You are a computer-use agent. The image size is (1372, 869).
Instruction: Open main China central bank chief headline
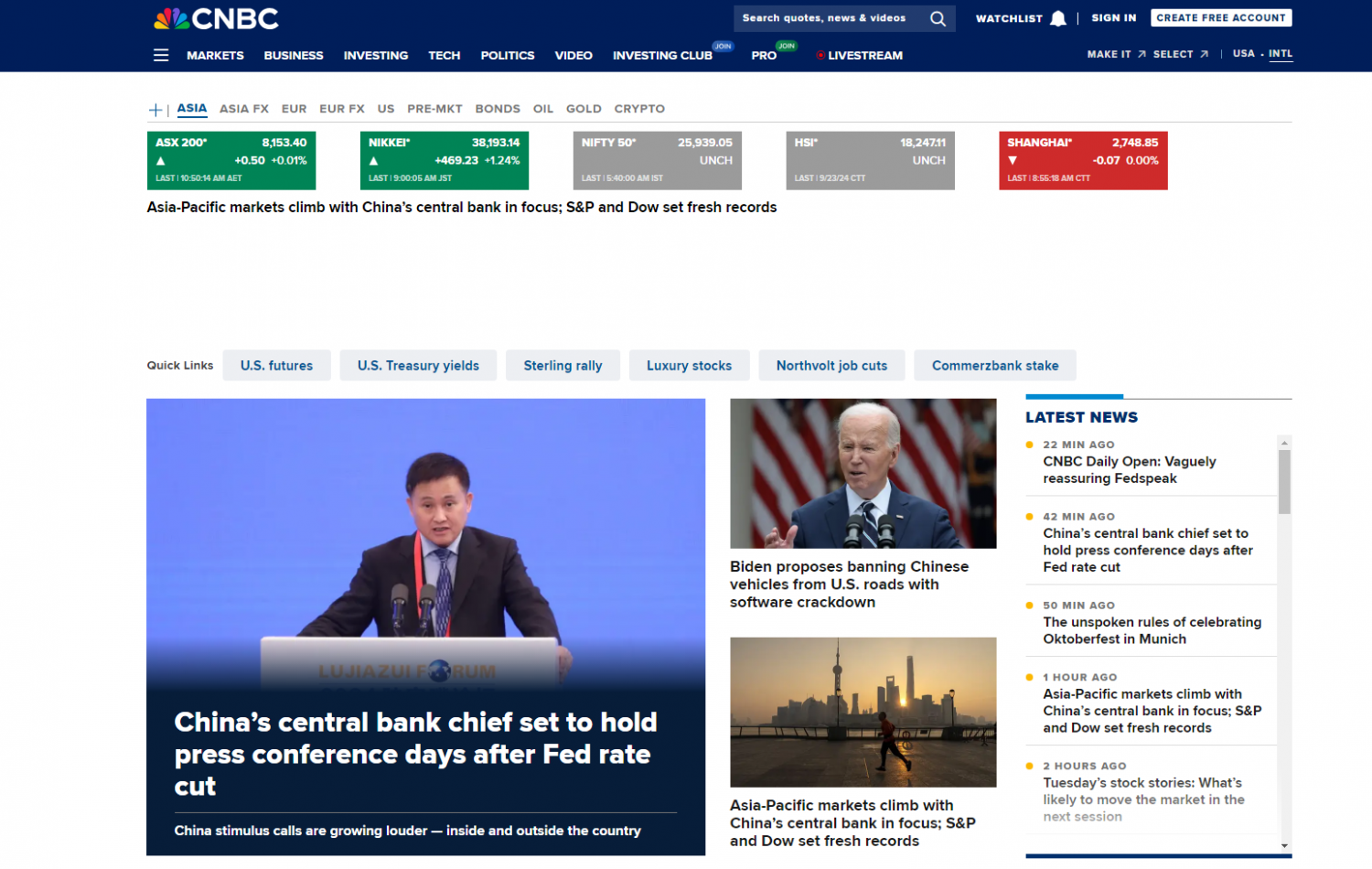pos(416,755)
